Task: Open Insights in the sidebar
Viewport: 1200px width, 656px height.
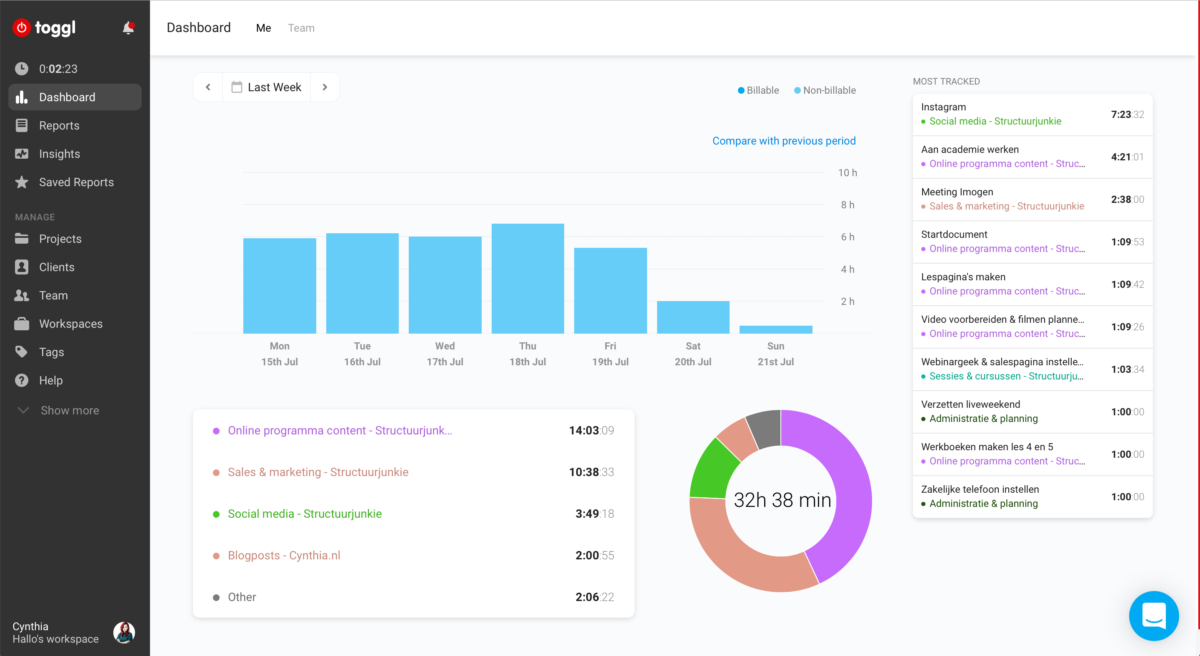Action: tap(59, 154)
